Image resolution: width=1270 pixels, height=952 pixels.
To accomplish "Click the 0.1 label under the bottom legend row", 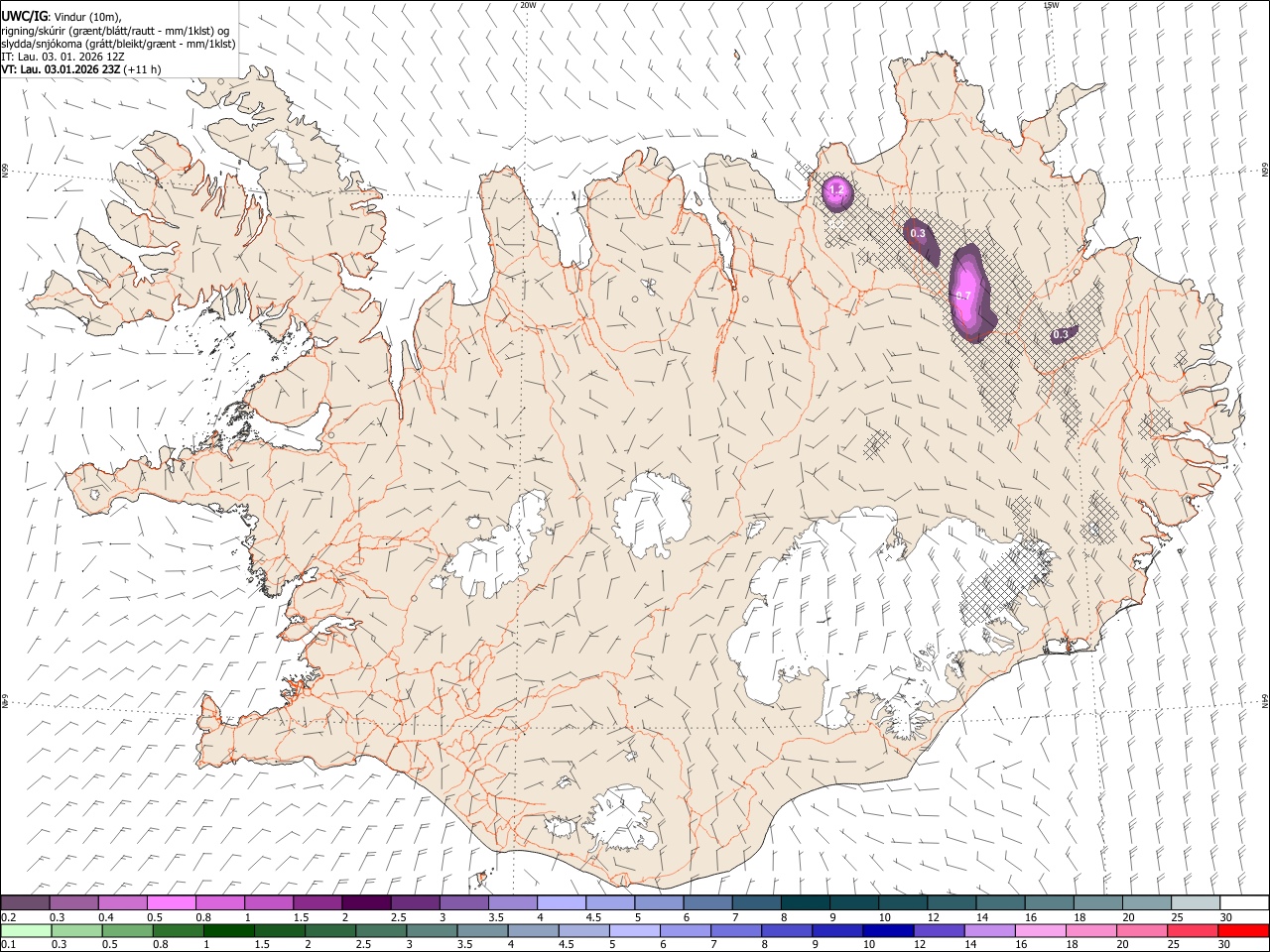I will click(8, 945).
